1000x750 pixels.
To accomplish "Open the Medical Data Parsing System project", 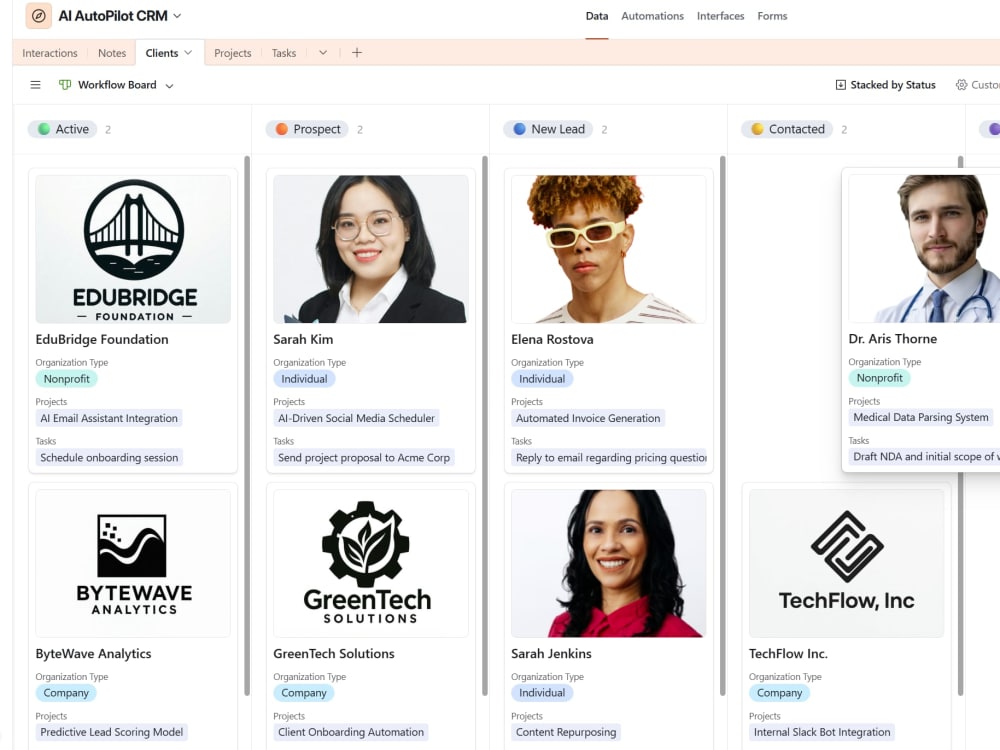I will click(x=921, y=417).
